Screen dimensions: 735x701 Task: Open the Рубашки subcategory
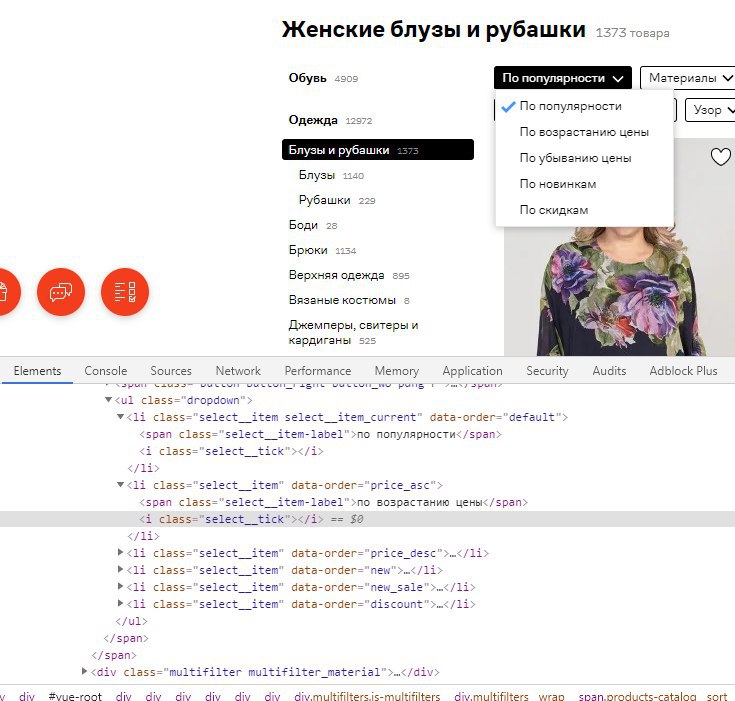tap(324, 200)
